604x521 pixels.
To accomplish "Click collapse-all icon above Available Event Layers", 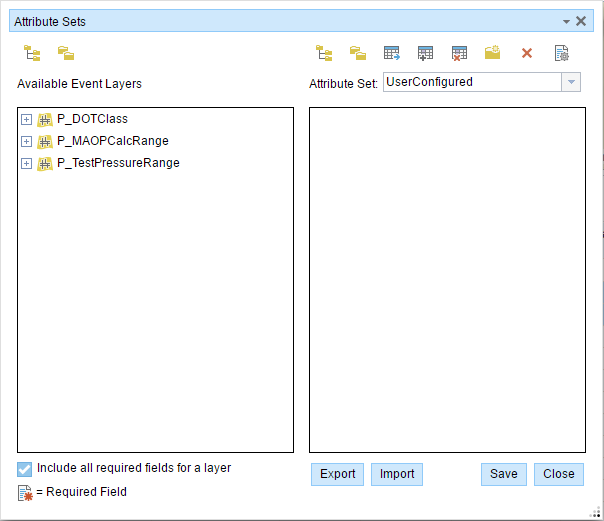I will click(x=66, y=53).
